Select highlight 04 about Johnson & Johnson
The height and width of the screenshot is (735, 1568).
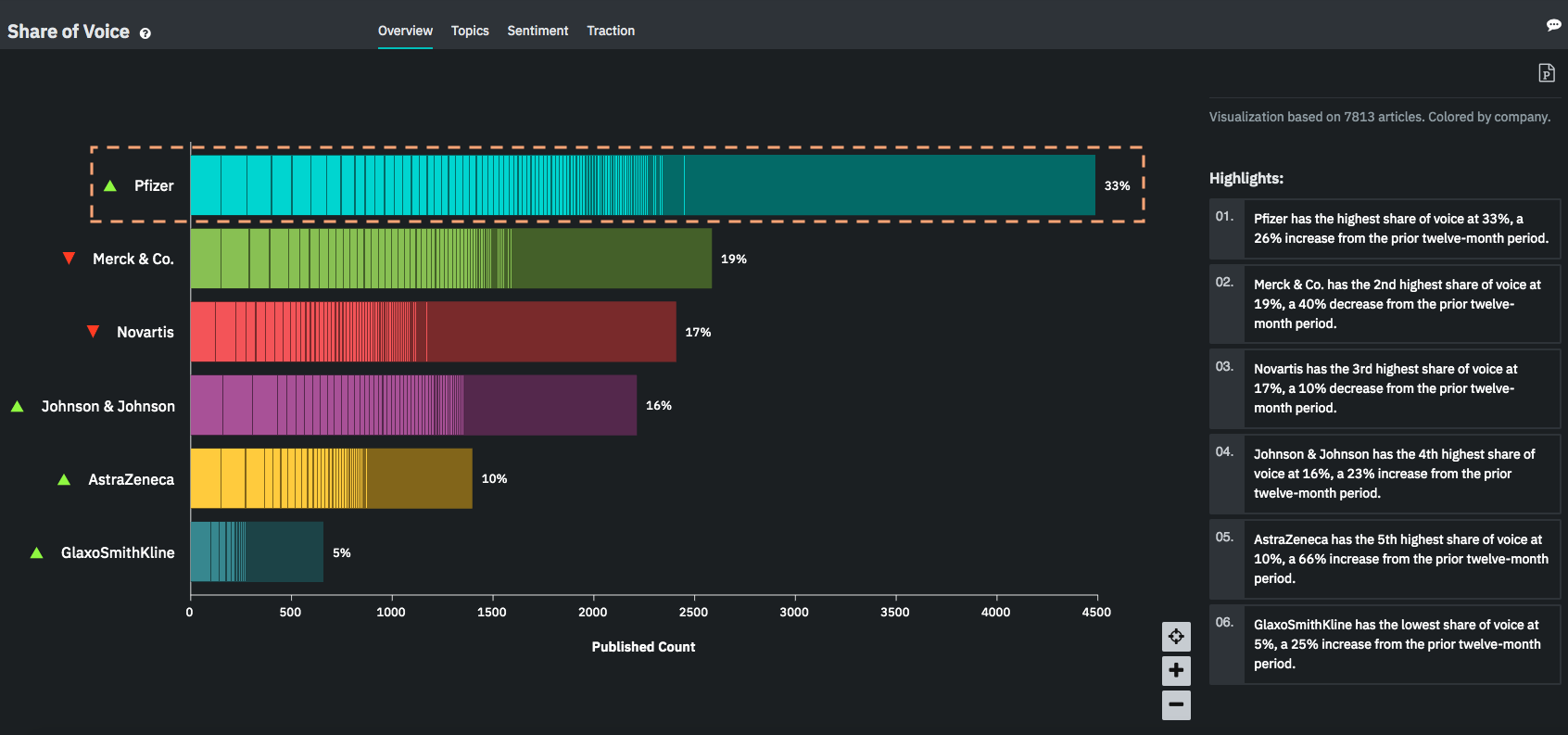click(1385, 474)
